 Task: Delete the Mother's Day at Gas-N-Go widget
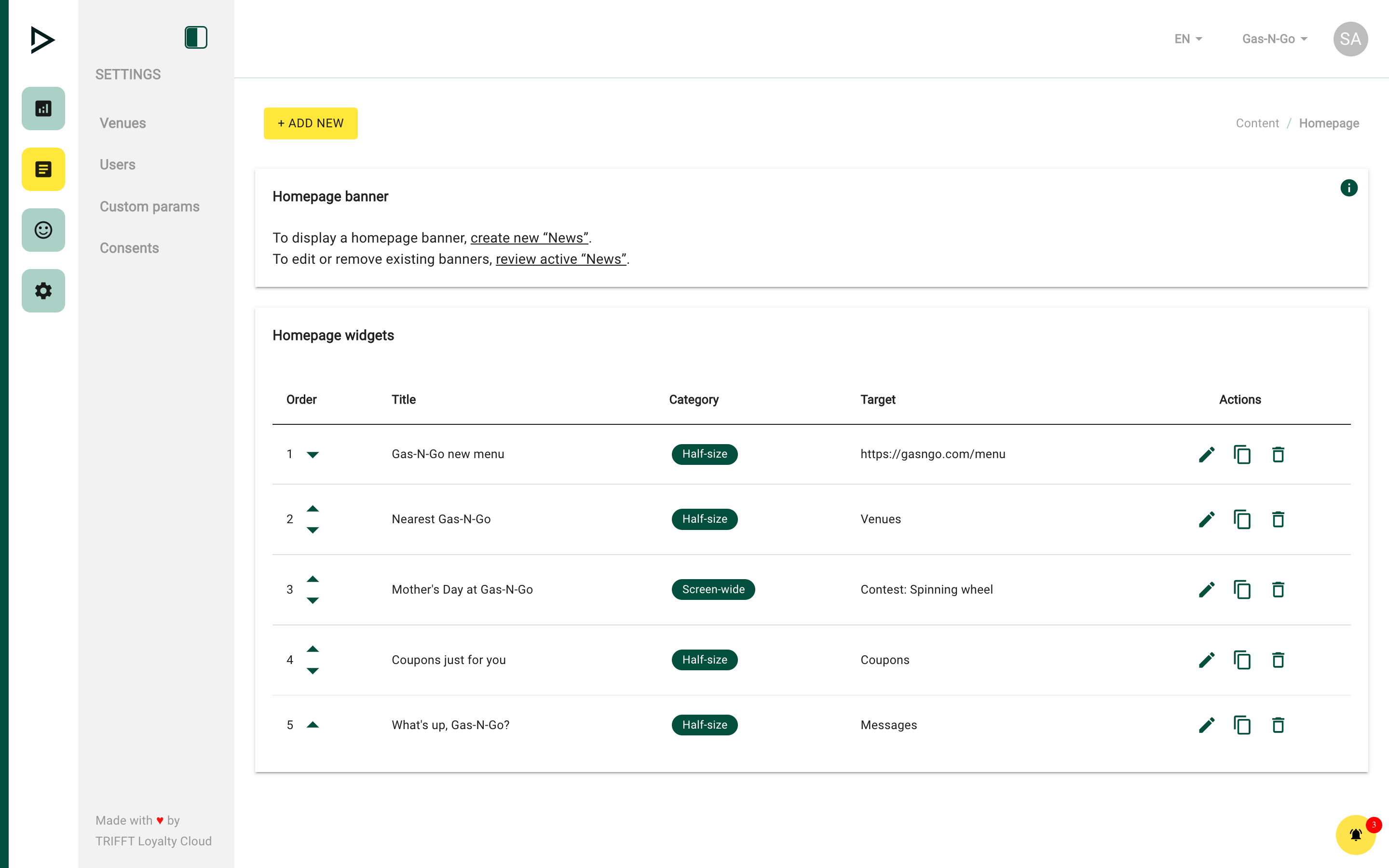1278,590
